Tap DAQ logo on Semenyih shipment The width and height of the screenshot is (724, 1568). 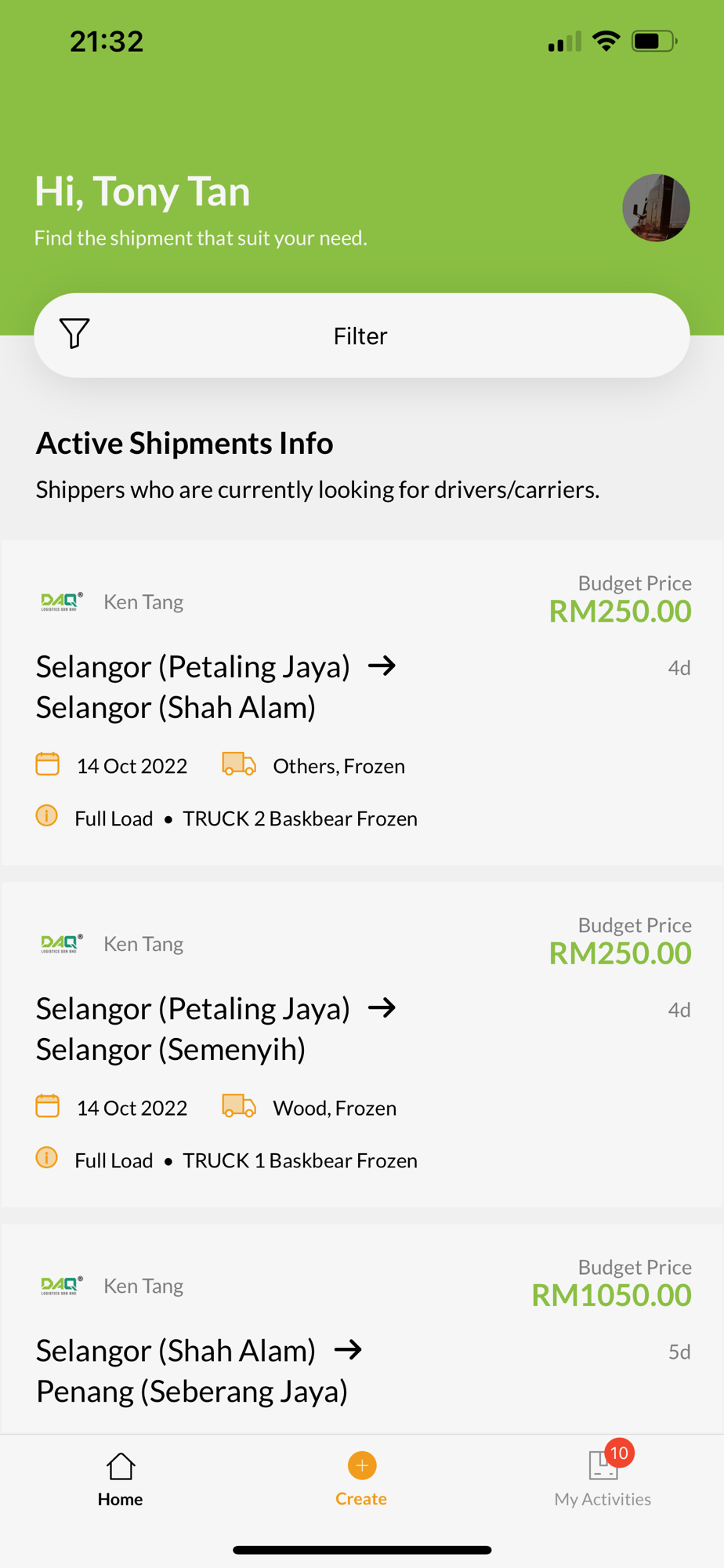click(x=61, y=944)
